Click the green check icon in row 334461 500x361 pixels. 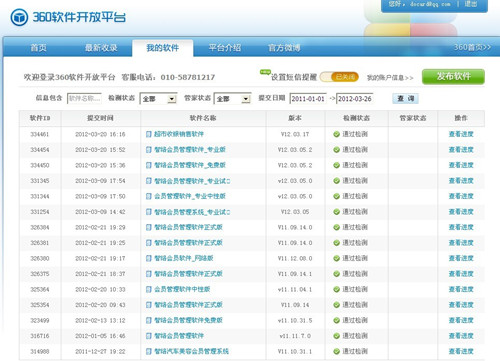(x=337, y=134)
